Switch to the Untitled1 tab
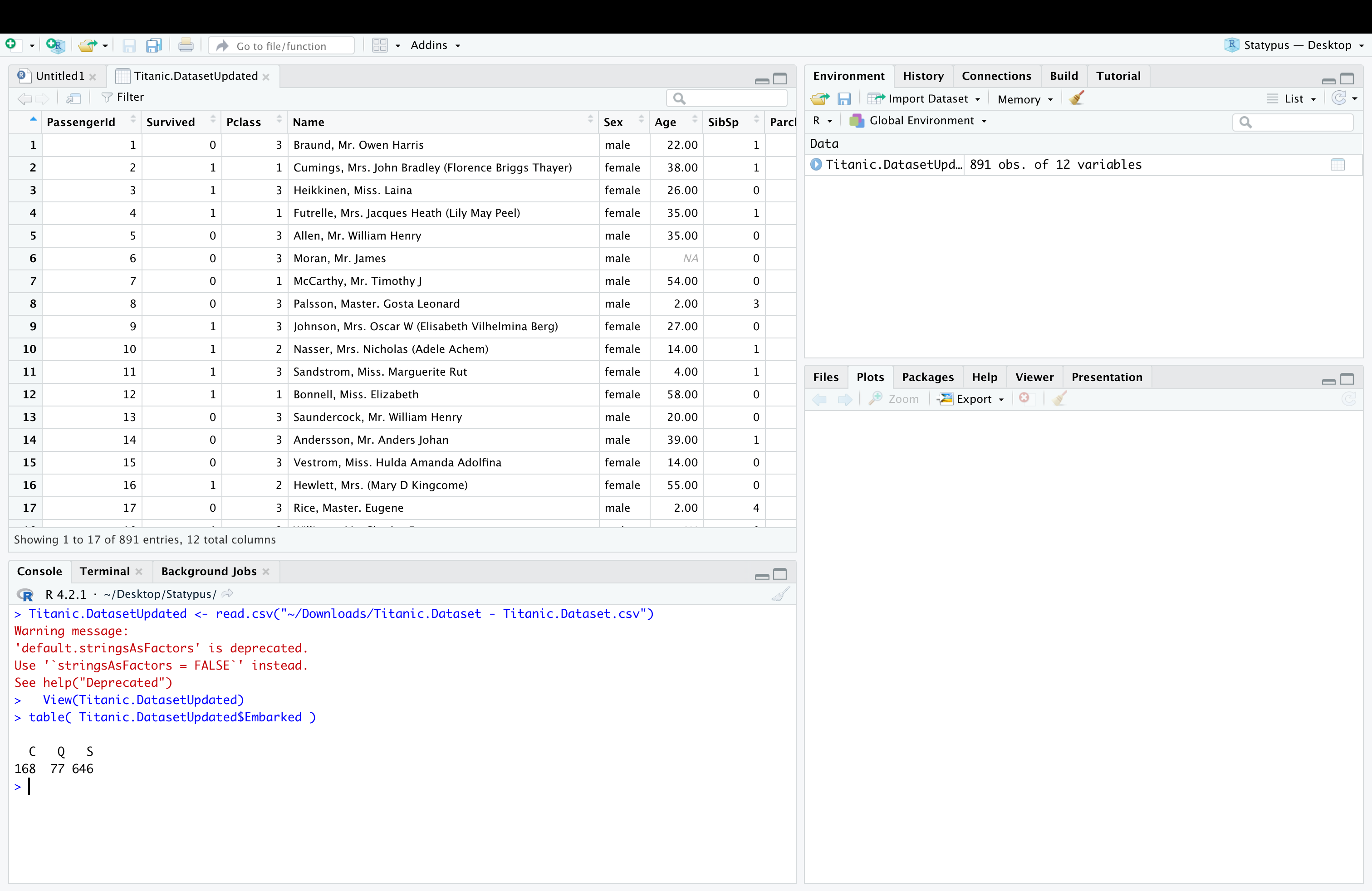The height and width of the screenshot is (891, 1372). point(60,76)
